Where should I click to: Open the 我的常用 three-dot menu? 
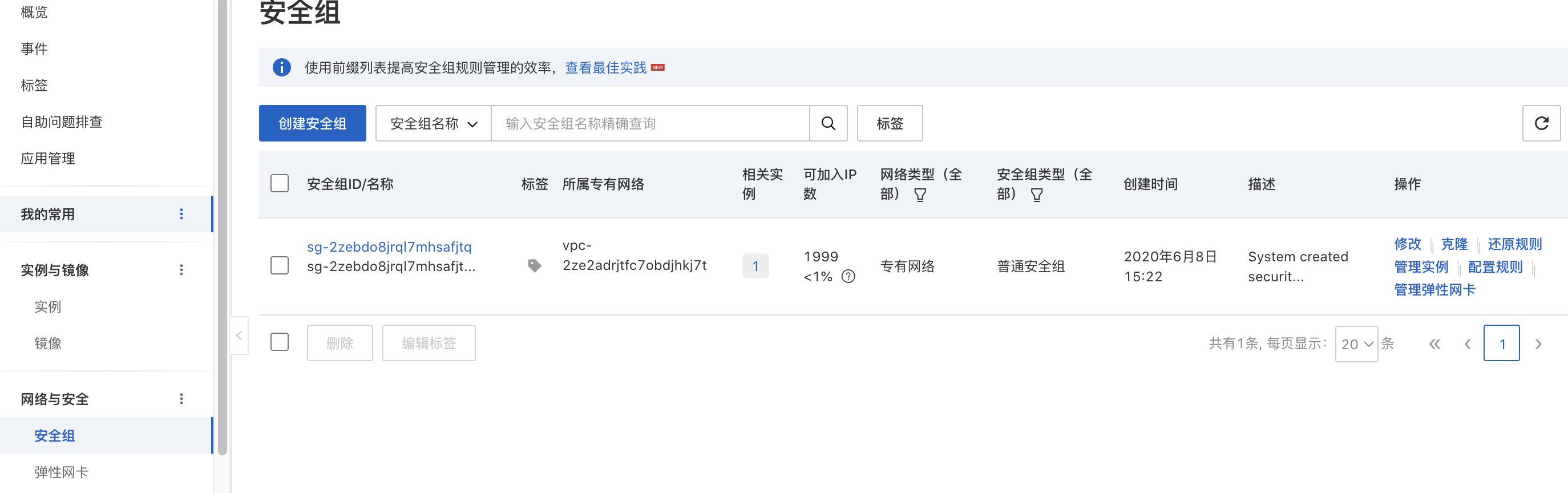click(x=181, y=214)
